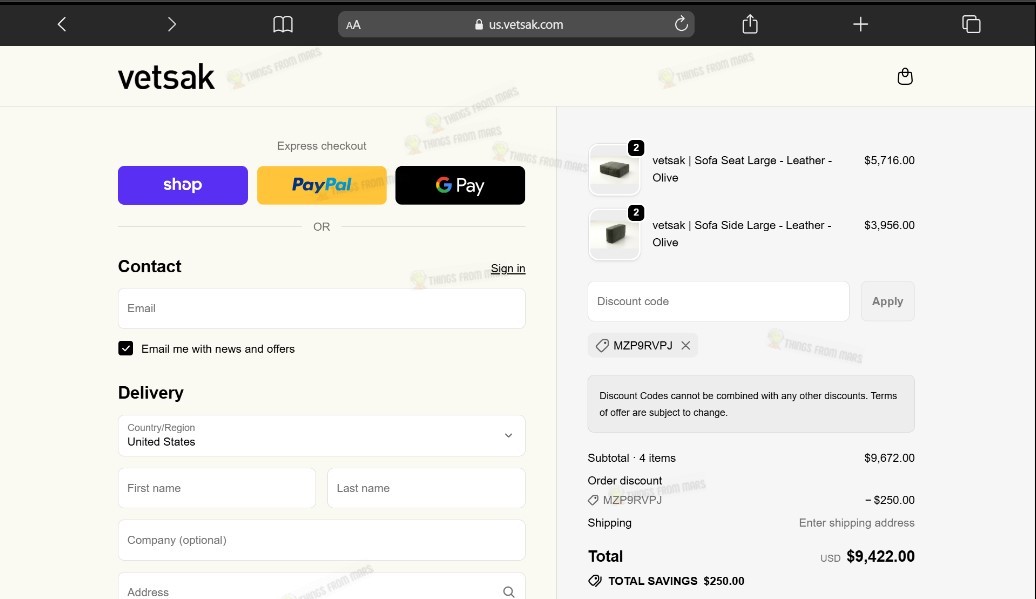
Task: Click the Sofa Side Large product thumbnail
Action: [x=614, y=234]
